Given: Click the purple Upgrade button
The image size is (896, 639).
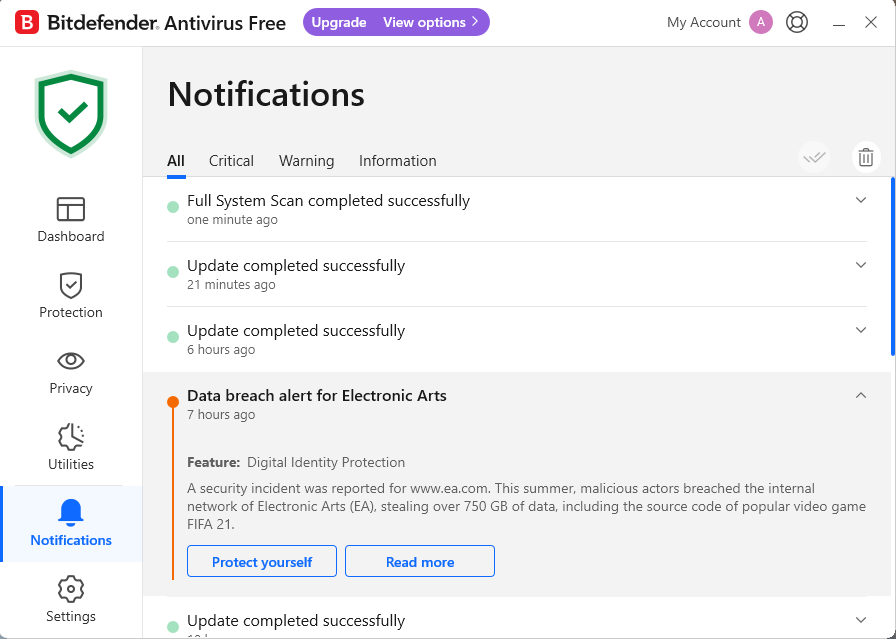Looking at the screenshot, I should pos(339,22).
